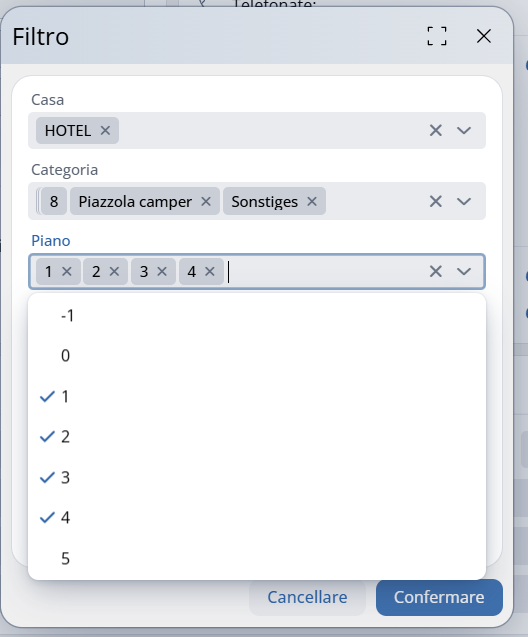The width and height of the screenshot is (528, 637).
Task: Click the Cancellare button
Action: (x=307, y=597)
